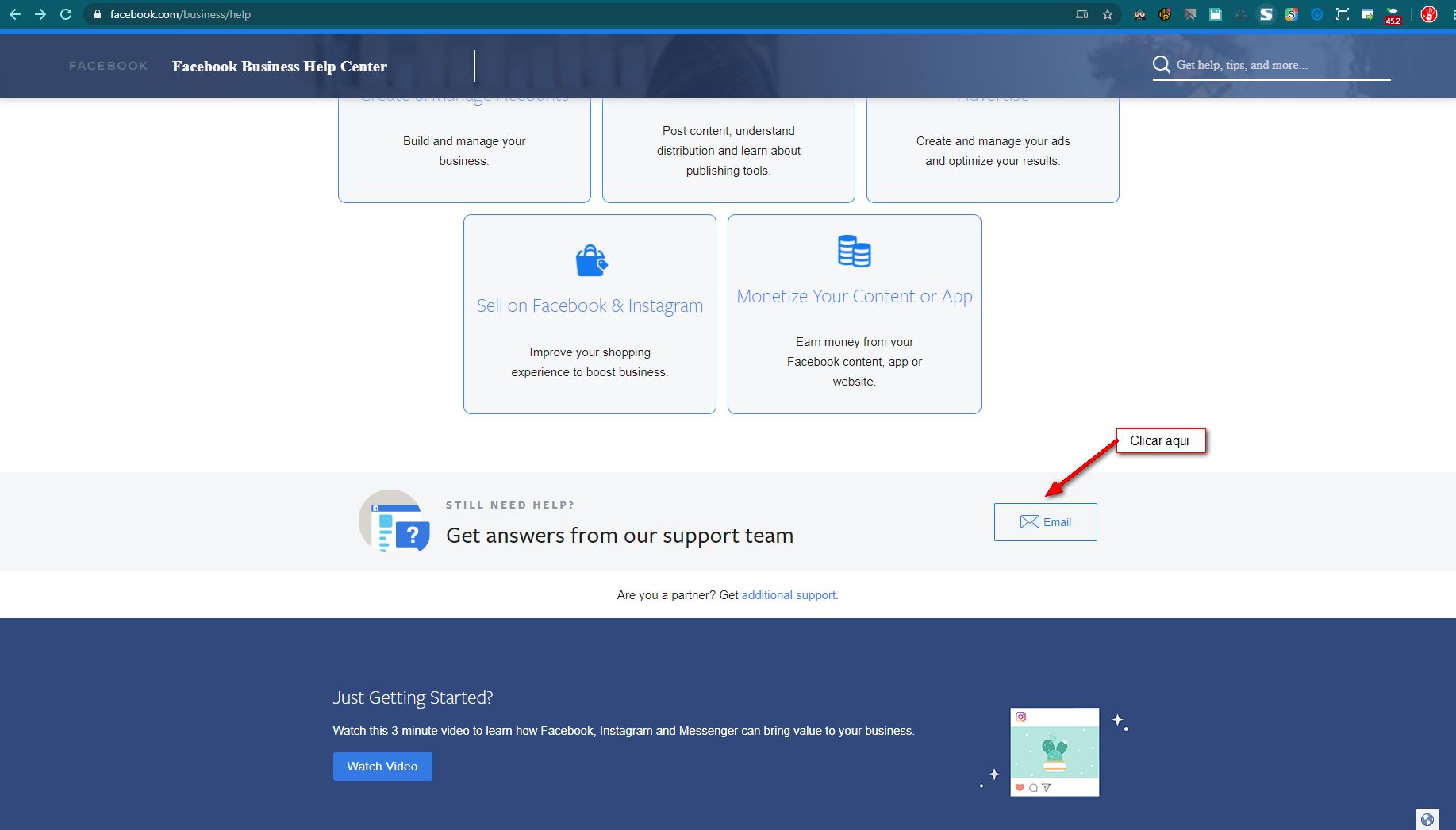Click 'Get answers from our support team' heading
Screen dimensions: 1456x830
point(620,536)
